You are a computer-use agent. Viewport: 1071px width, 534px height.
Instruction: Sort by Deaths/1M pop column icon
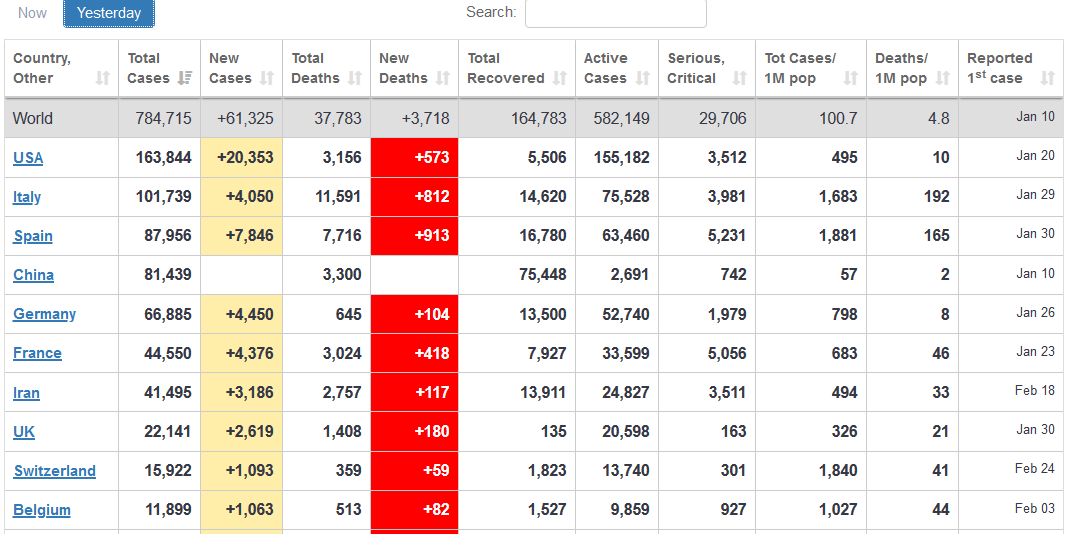pyautogui.click(x=943, y=79)
